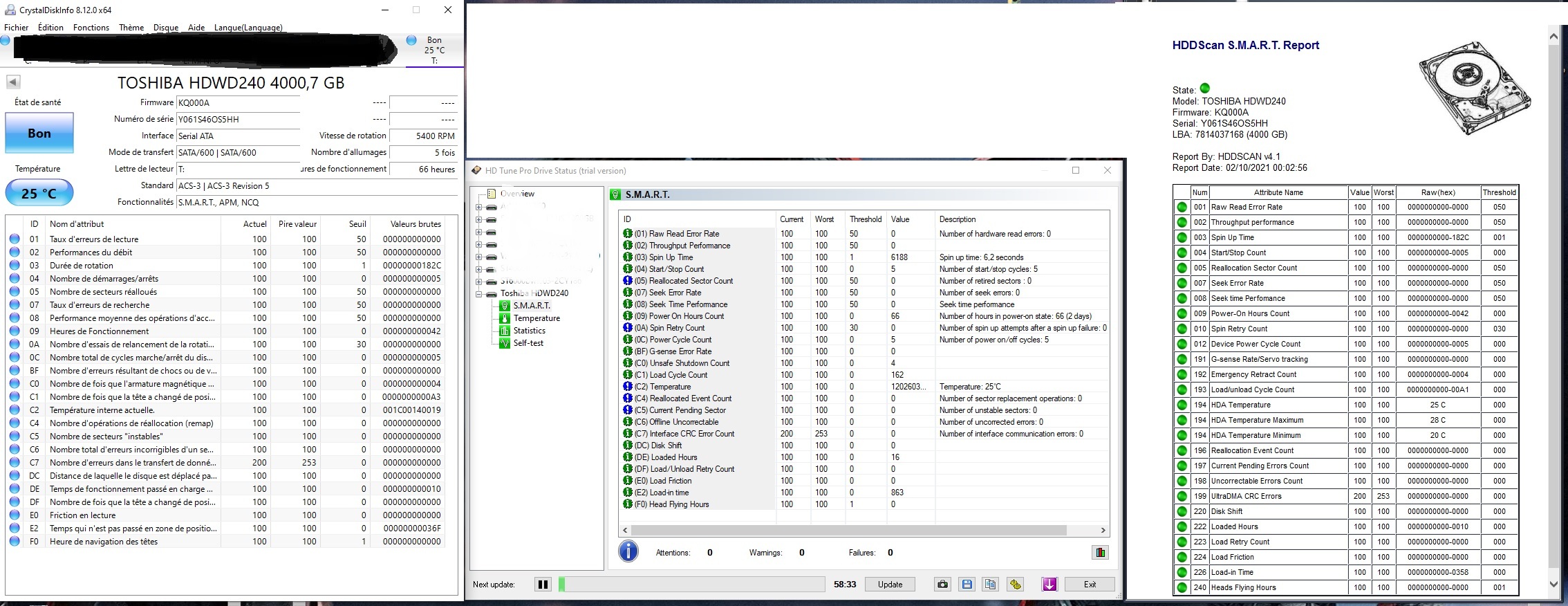Viewport: 1568px width, 606px height.
Task: Click the blue floppy disk save icon
Action: pos(967,585)
